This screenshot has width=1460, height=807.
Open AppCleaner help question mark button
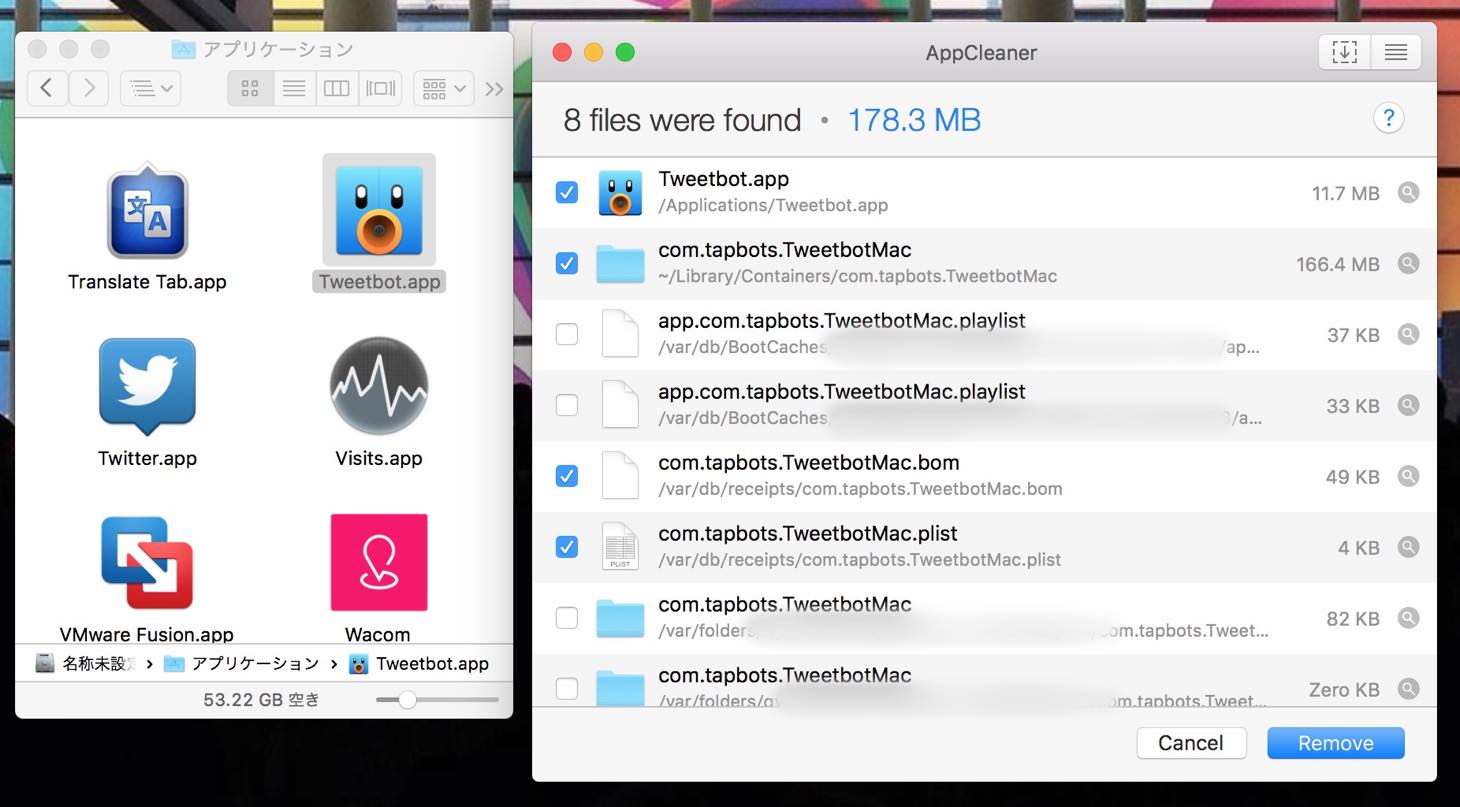pyautogui.click(x=1388, y=119)
